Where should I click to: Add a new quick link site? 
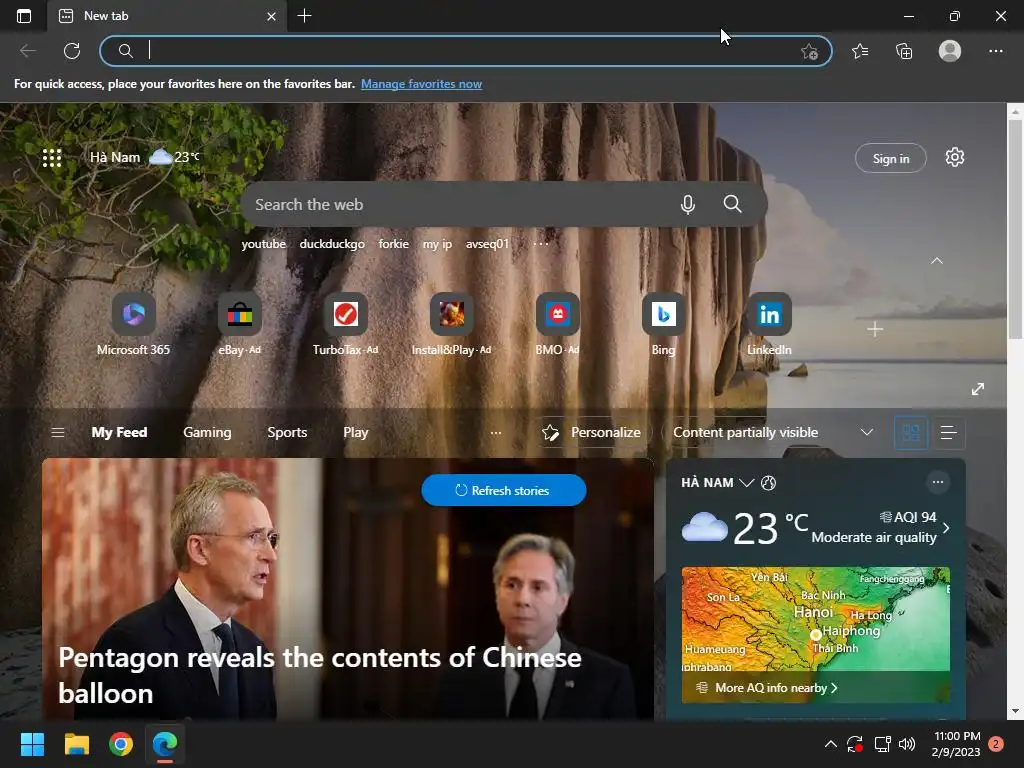coord(875,329)
